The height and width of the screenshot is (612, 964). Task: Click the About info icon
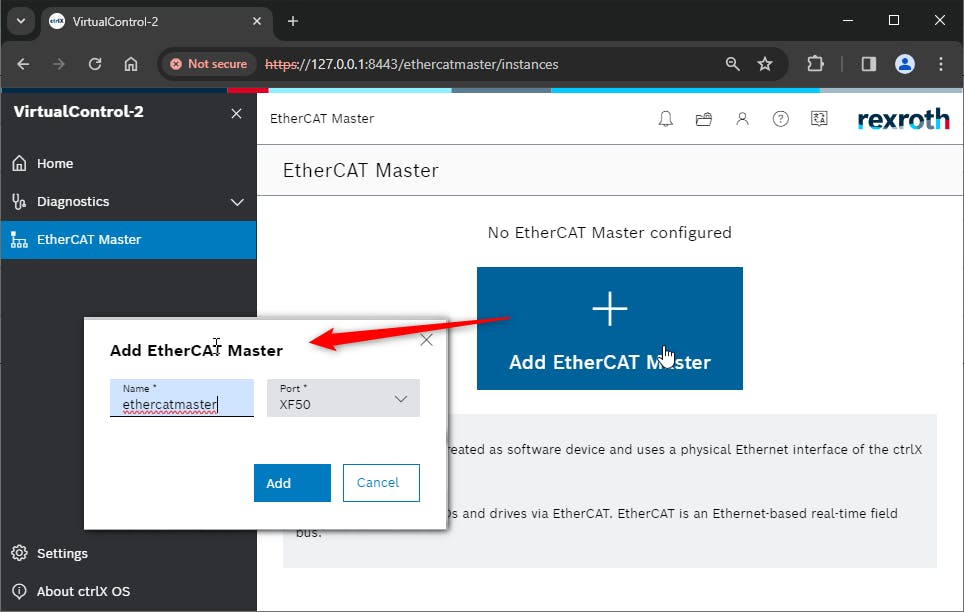(x=19, y=592)
